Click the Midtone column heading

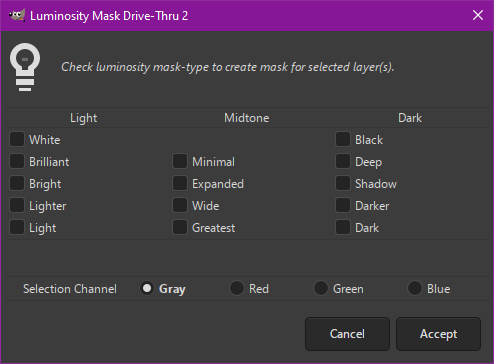click(x=247, y=118)
